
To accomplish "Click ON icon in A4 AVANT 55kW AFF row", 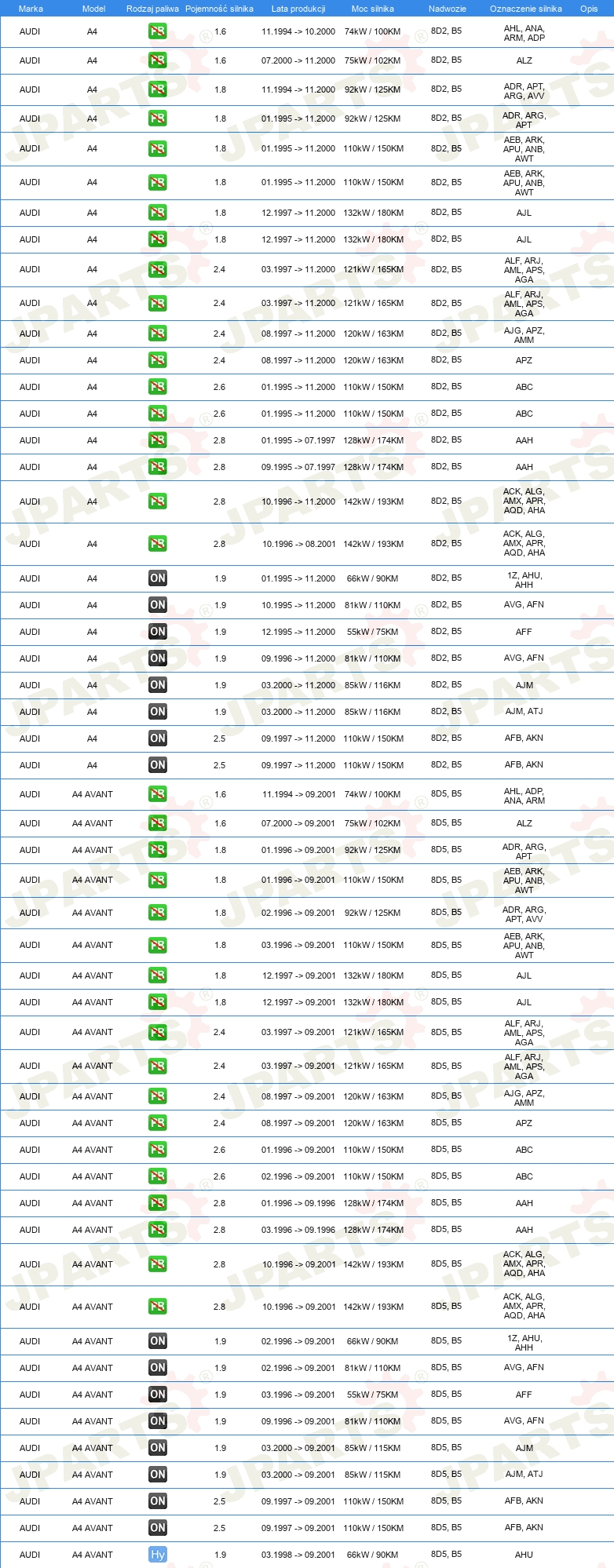I will [x=157, y=1395].
